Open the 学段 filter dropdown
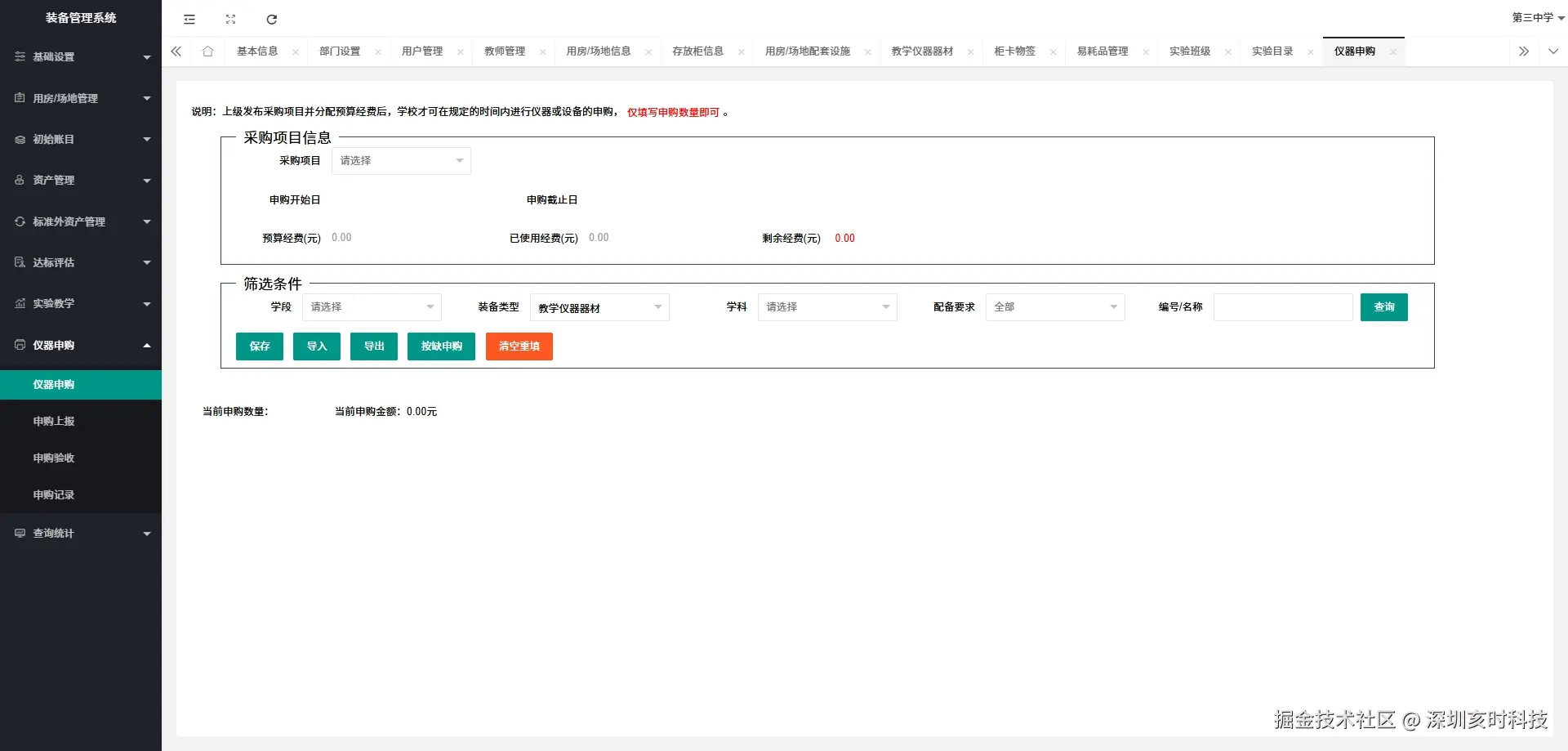 (372, 306)
